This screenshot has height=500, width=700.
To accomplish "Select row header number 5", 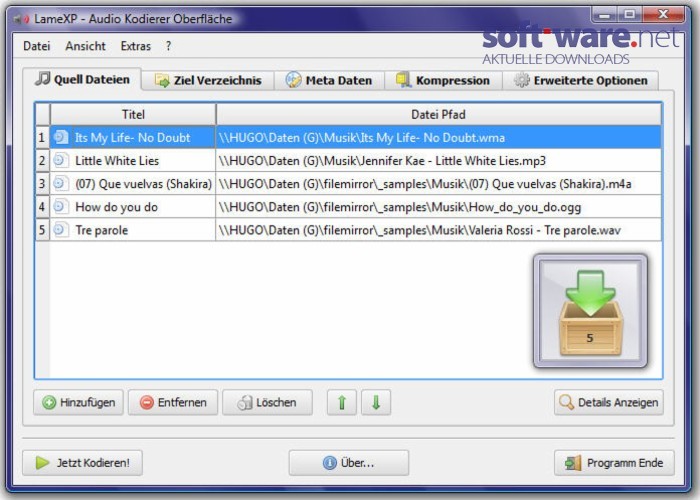I will 42,230.
